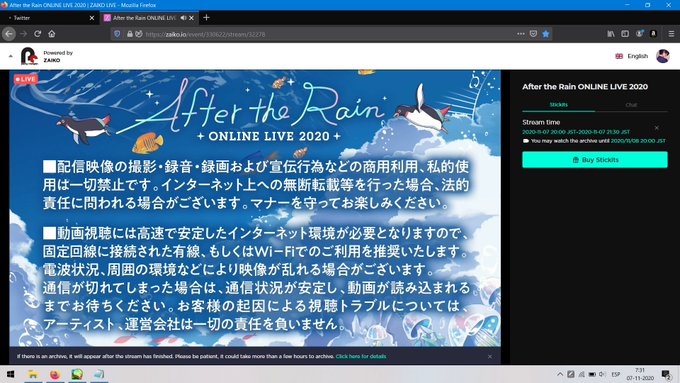
Task: Close the After the Rain tab
Action: (191, 18)
